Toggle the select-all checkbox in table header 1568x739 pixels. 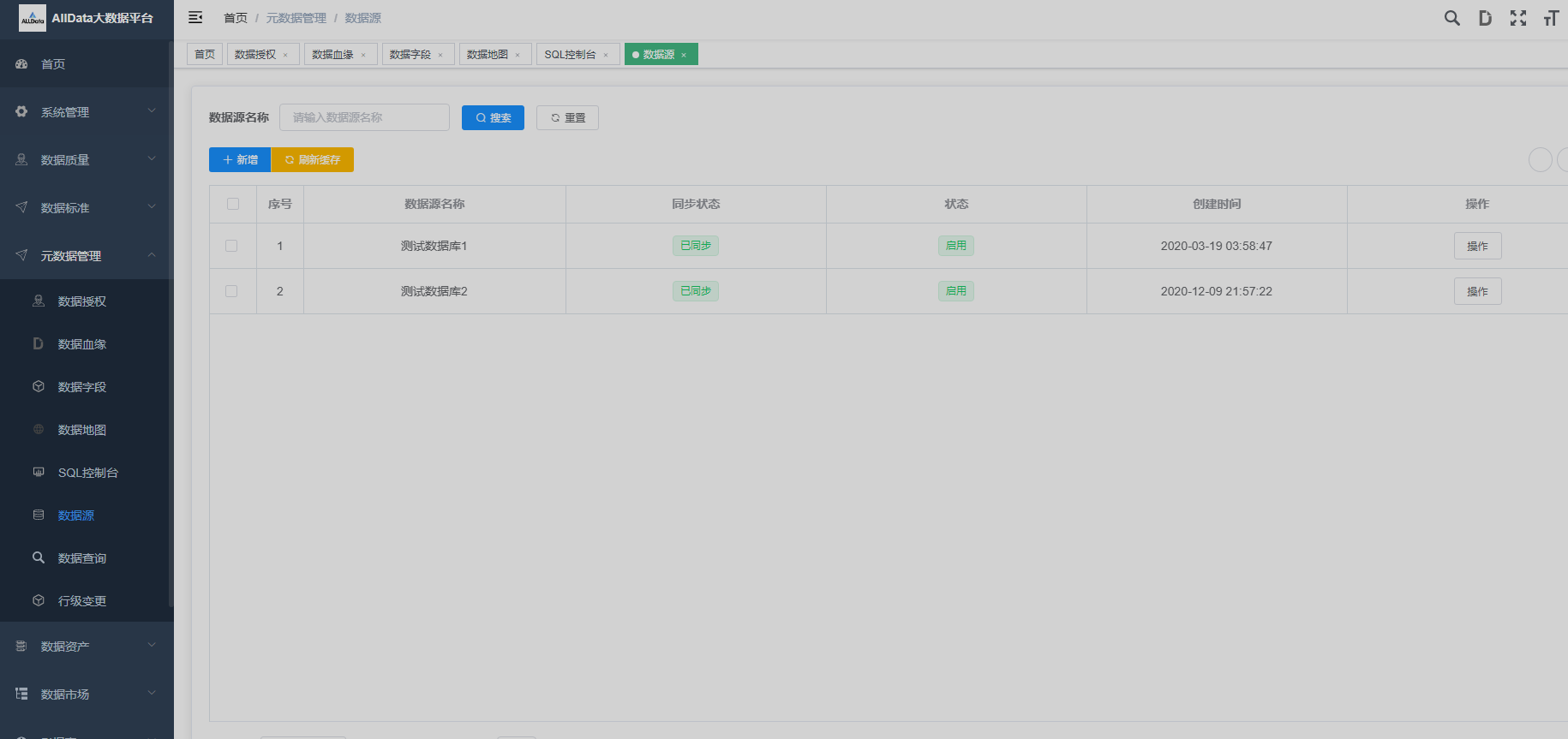coord(233,204)
